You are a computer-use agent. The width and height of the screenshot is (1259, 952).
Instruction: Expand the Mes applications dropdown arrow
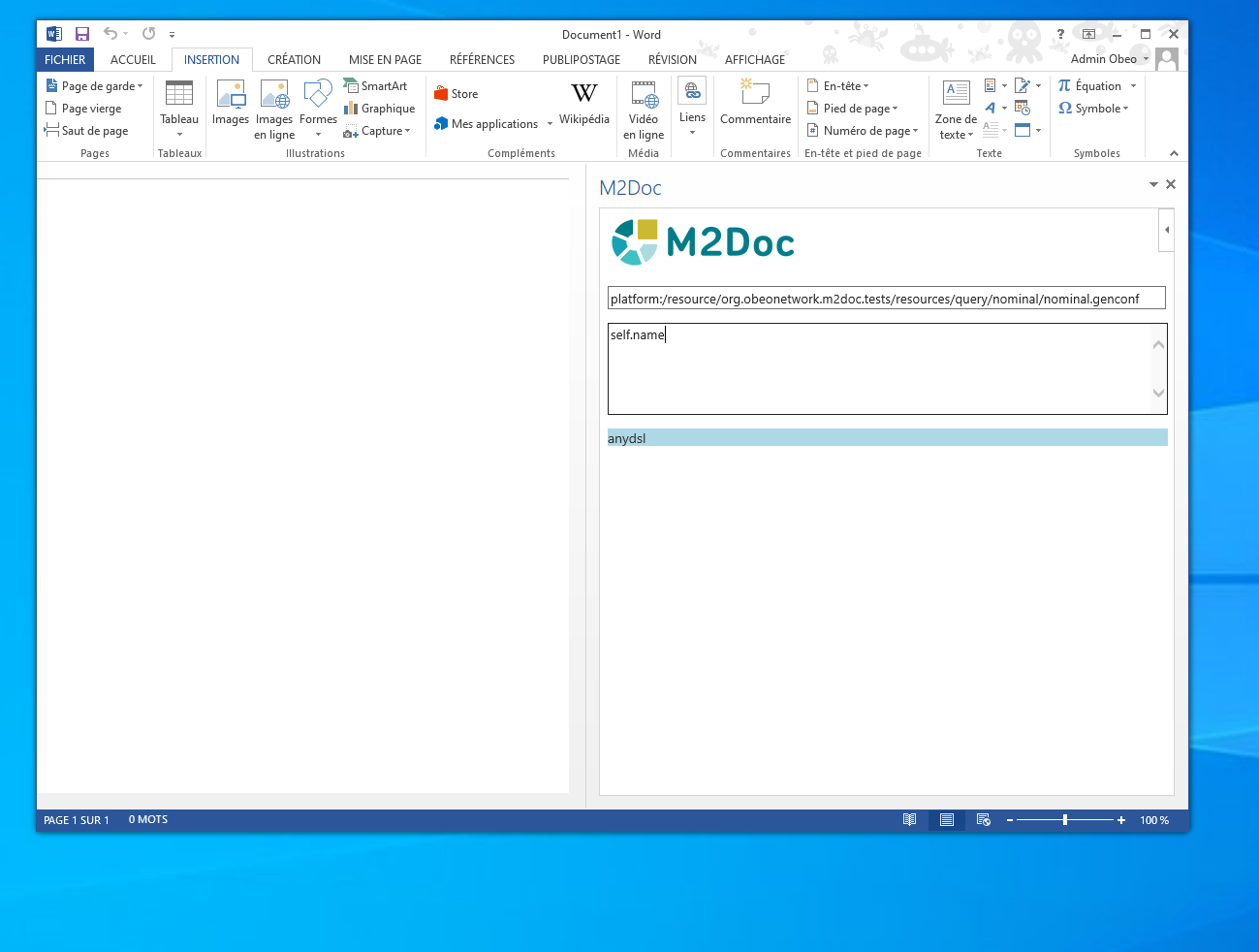tap(550, 124)
